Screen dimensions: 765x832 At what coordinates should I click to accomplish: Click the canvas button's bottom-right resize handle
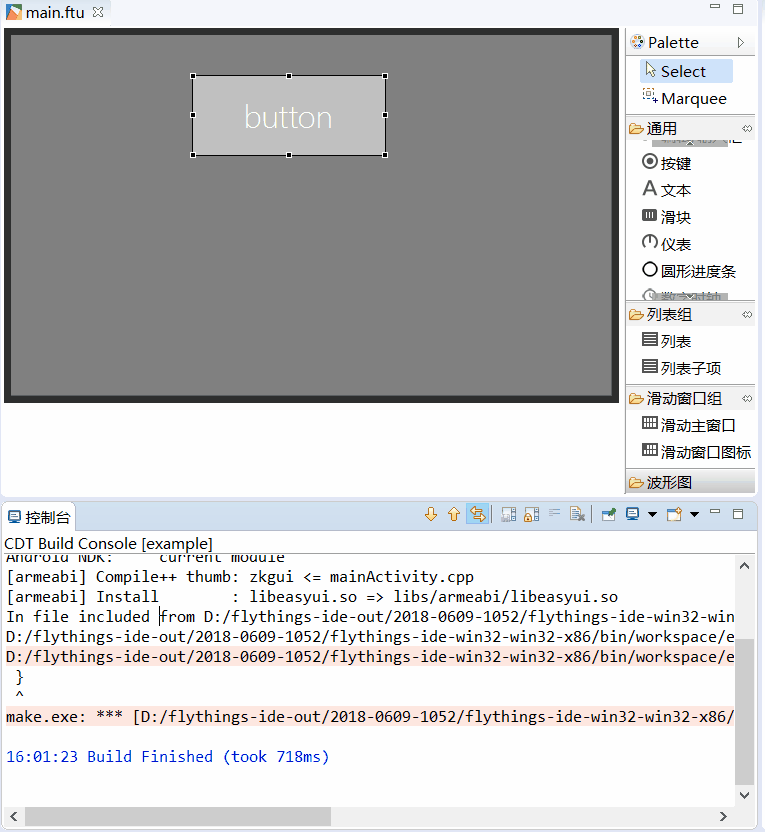385,155
